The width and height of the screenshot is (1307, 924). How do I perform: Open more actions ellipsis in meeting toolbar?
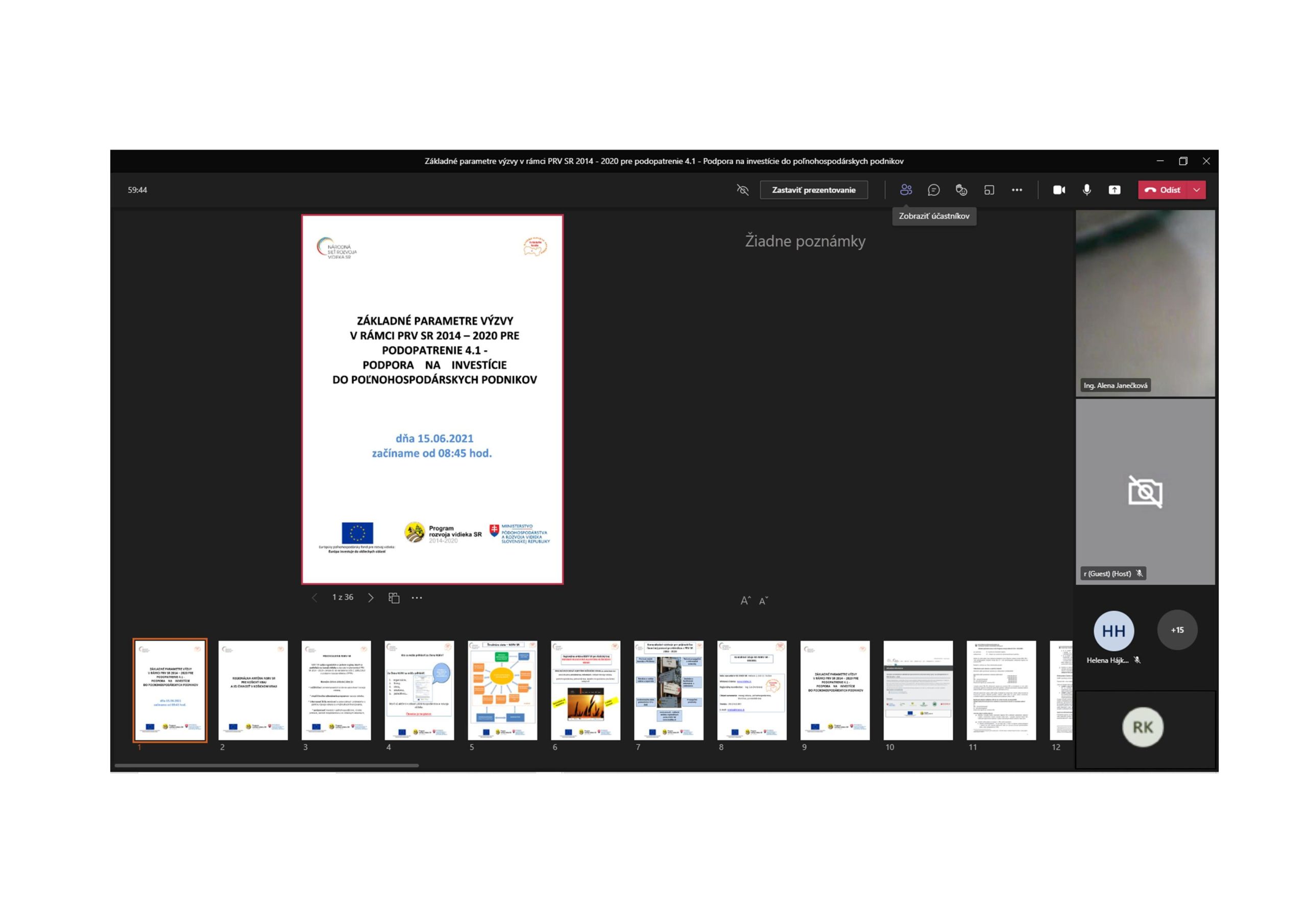(x=1016, y=189)
